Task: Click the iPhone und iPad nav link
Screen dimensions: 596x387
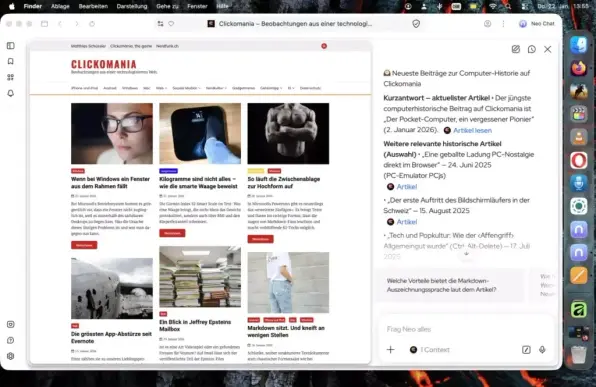Action: [84, 88]
